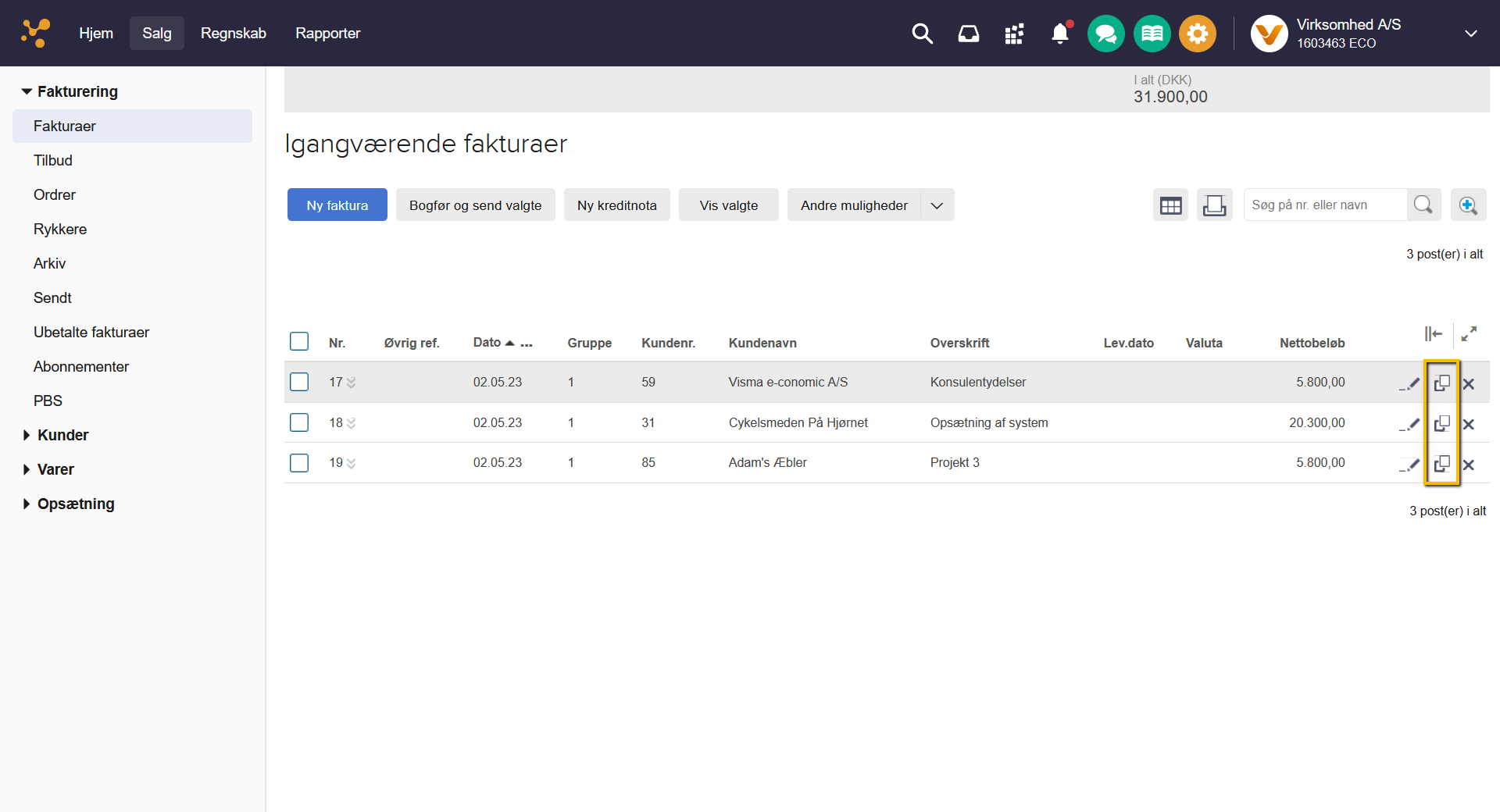
Task: Open the Virksomhed A/S account dropdown
Action: click(x=1470, y=34)
